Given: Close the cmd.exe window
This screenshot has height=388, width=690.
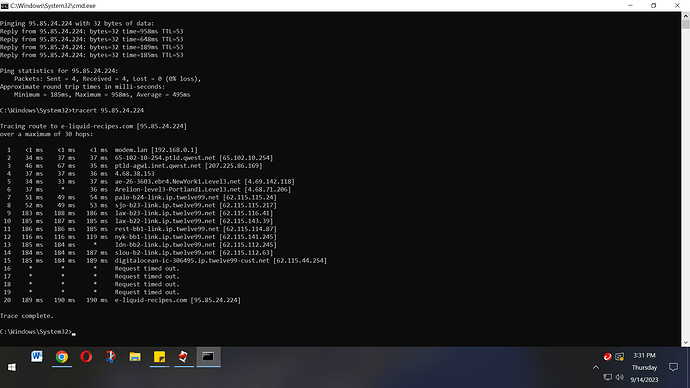Looking at the screenshot, I should pyautogui.click(x=677, y=6).
